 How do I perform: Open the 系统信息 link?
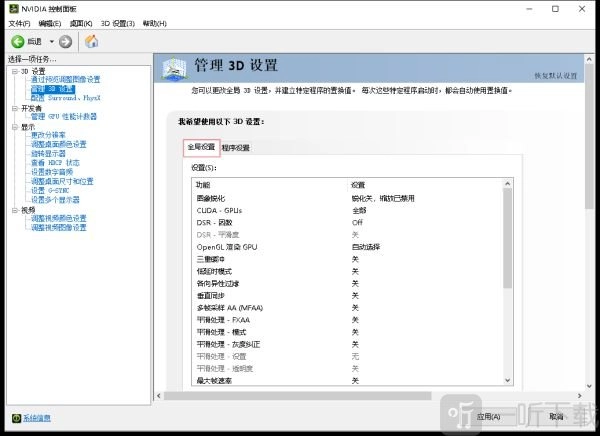tap(37, 418)
